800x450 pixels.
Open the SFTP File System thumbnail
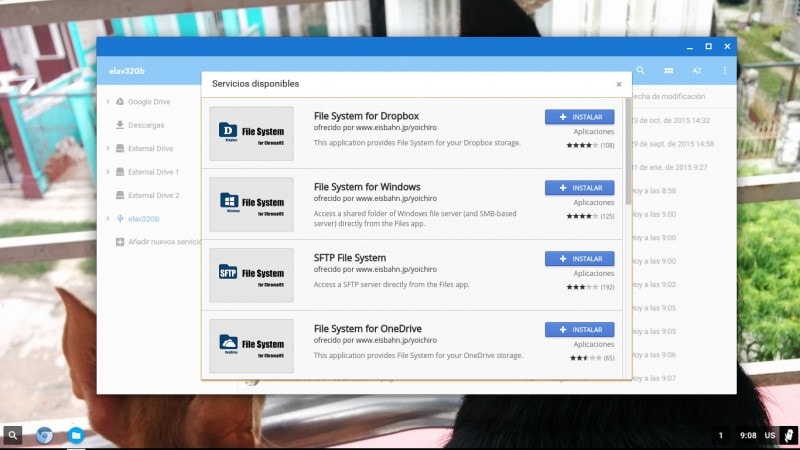pyautogui.click(x=251, y=276)
